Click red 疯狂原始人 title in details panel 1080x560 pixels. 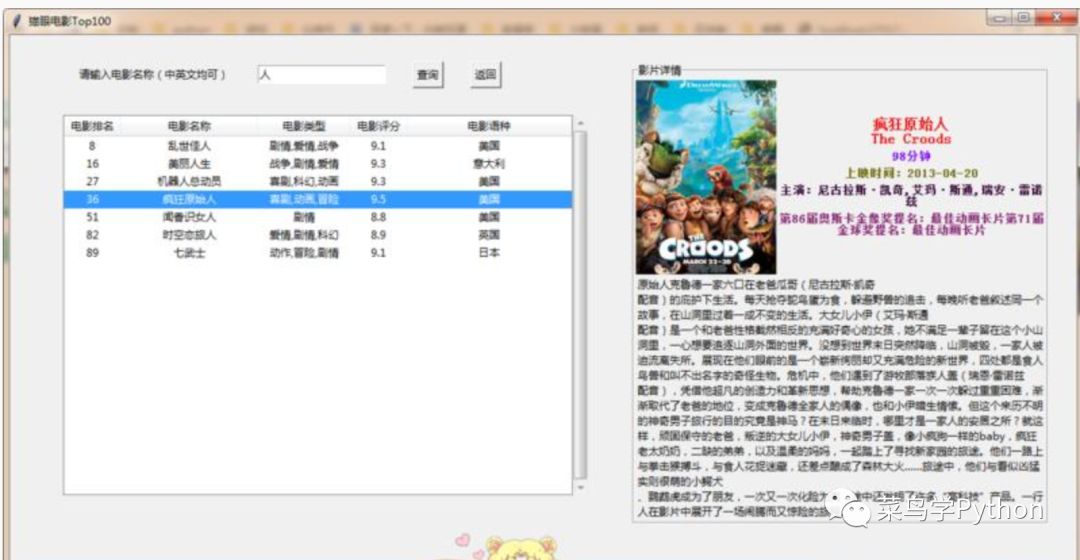click(910, 124)
